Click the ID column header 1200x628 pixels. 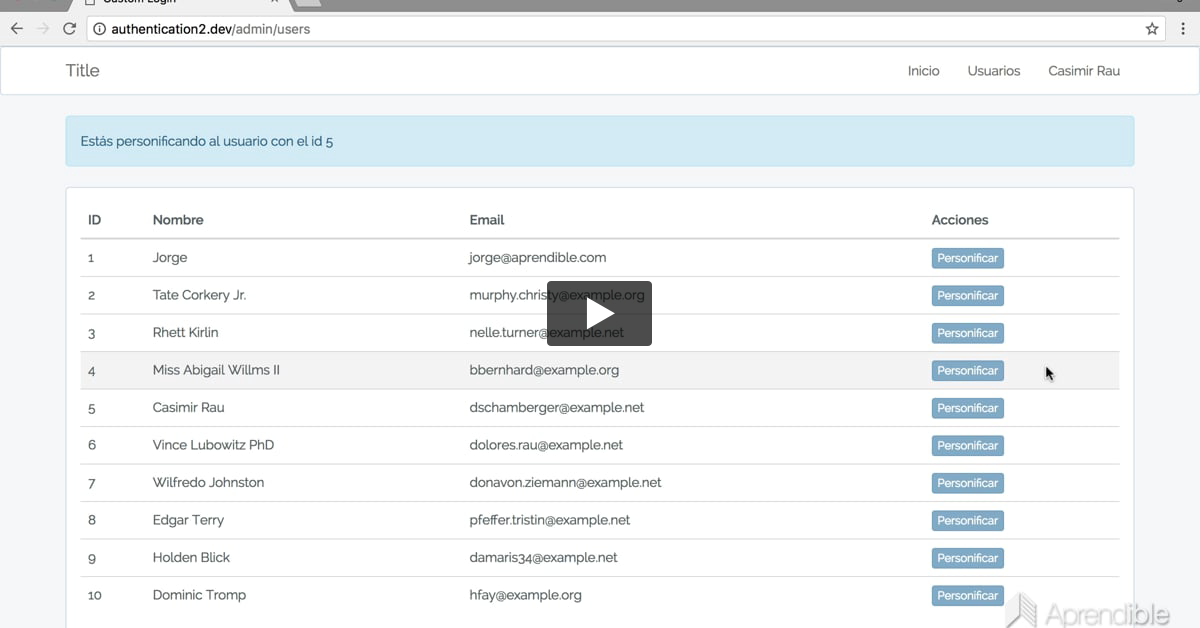tap(94, 220)
